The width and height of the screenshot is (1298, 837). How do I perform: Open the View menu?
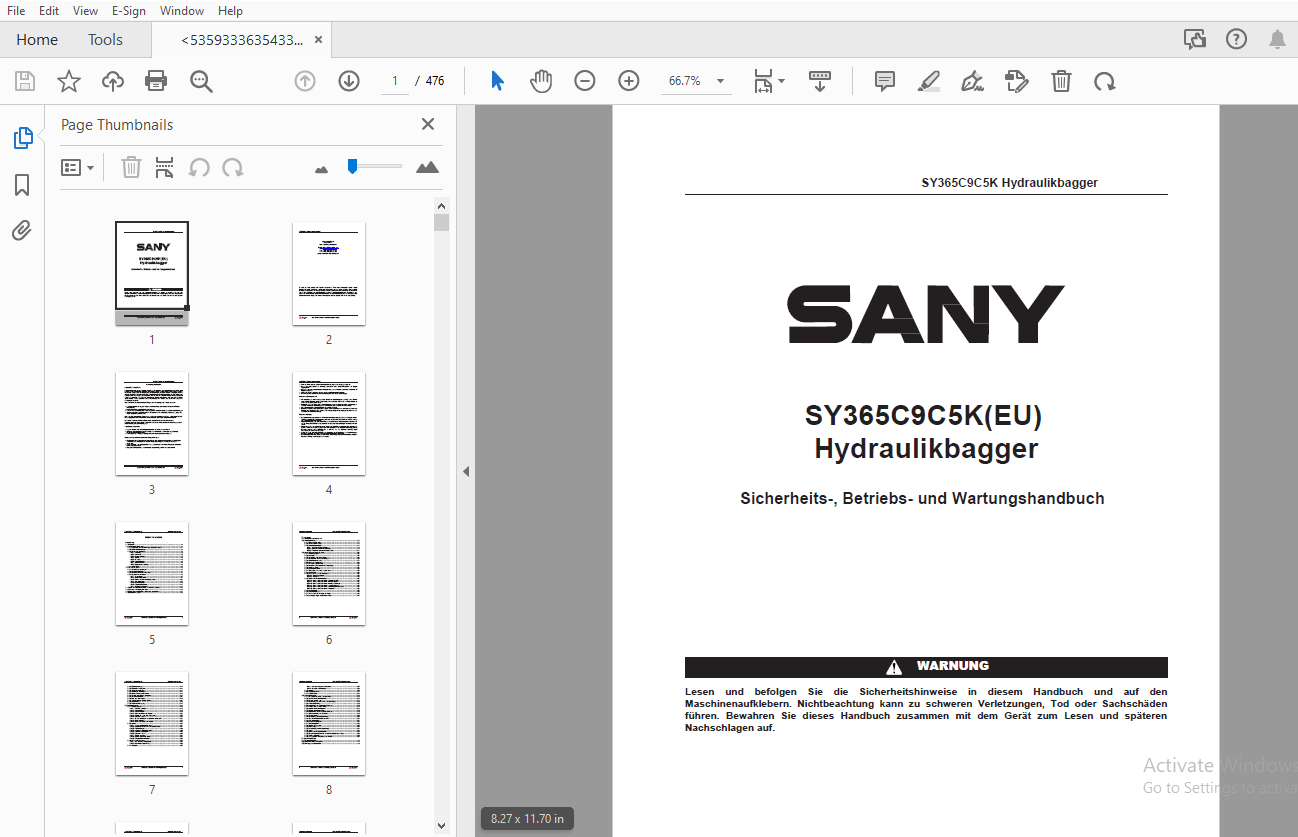[86, 10]
